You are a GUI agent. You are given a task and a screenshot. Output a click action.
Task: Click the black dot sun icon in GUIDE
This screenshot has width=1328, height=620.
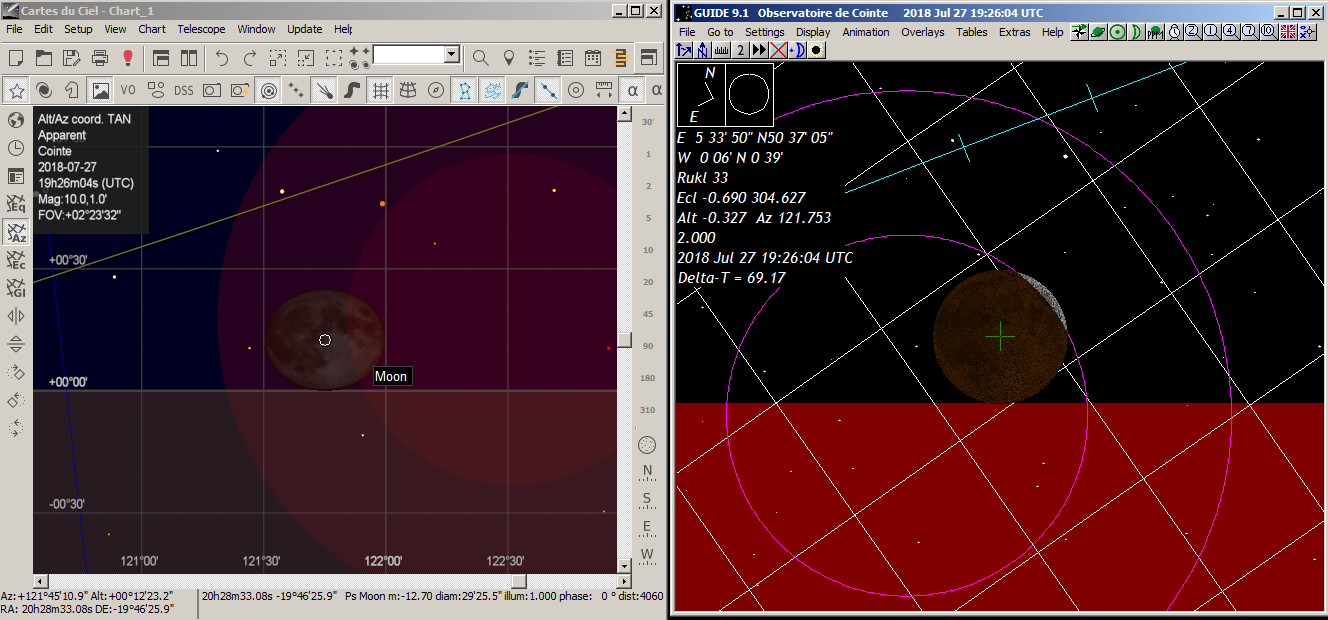(x=816, y=50)
